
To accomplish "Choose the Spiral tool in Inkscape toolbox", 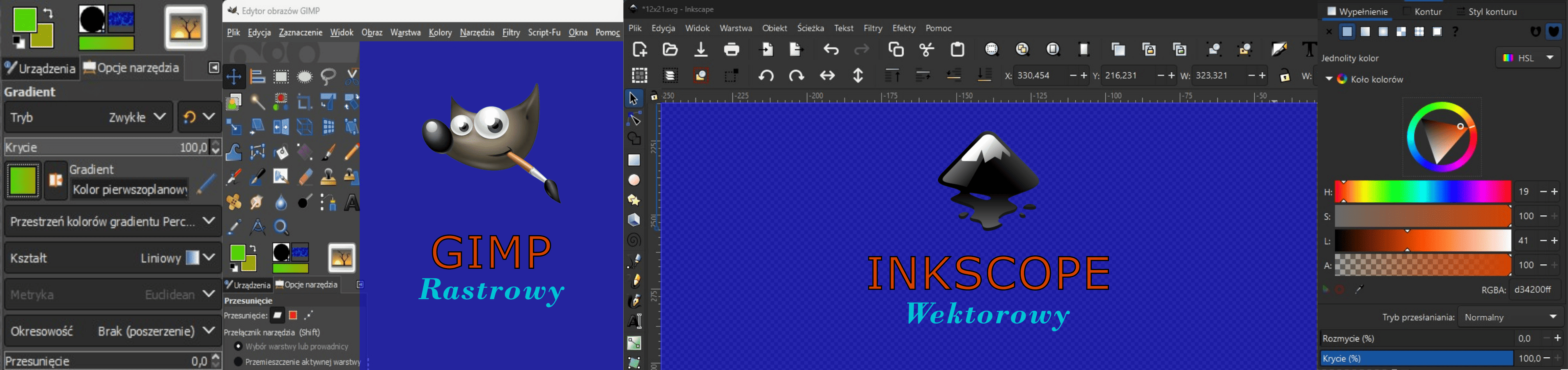I will pos(634,240).
